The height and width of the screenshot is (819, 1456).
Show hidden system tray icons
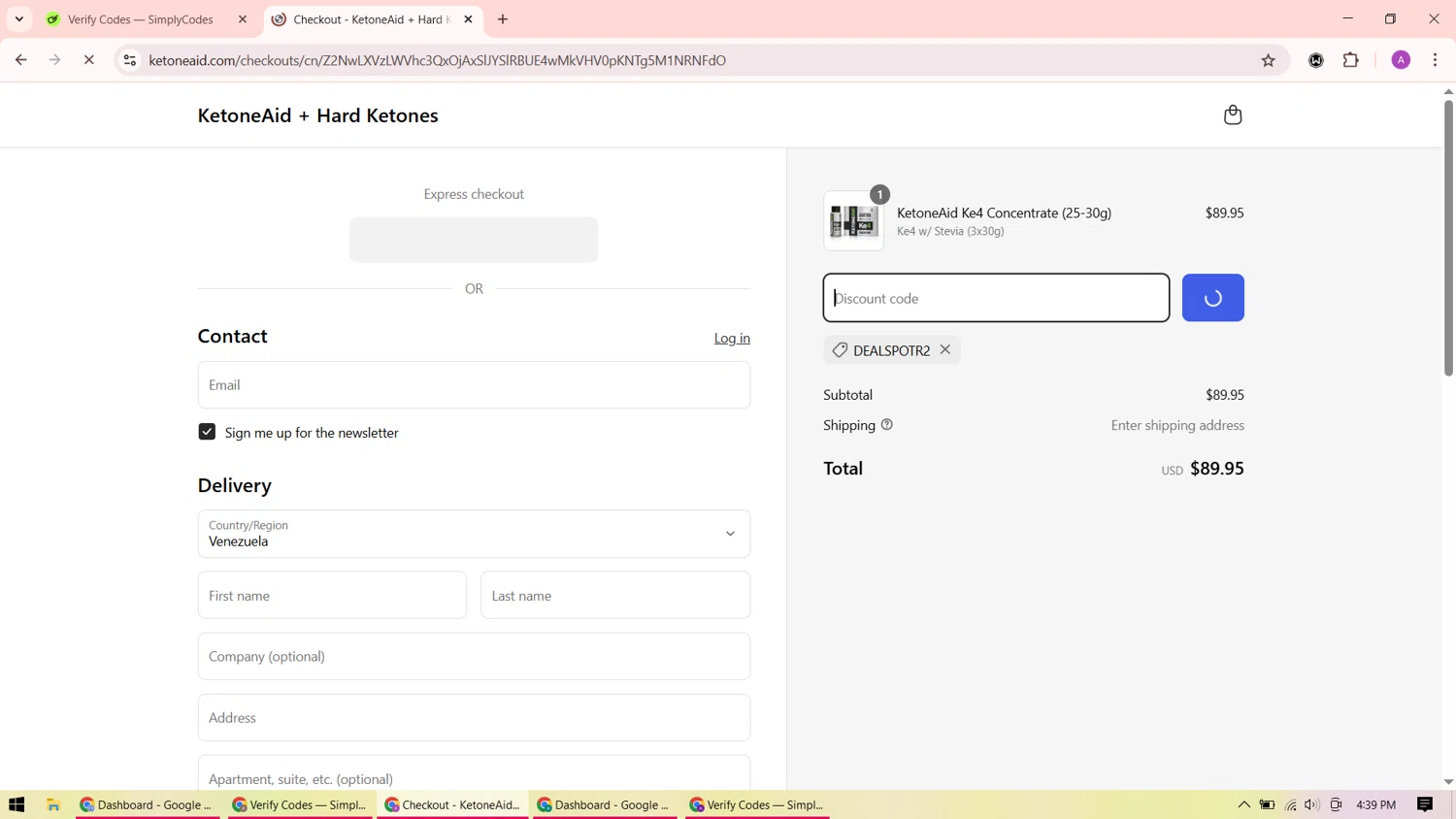pyautogui.click(x=1243, y=804)
